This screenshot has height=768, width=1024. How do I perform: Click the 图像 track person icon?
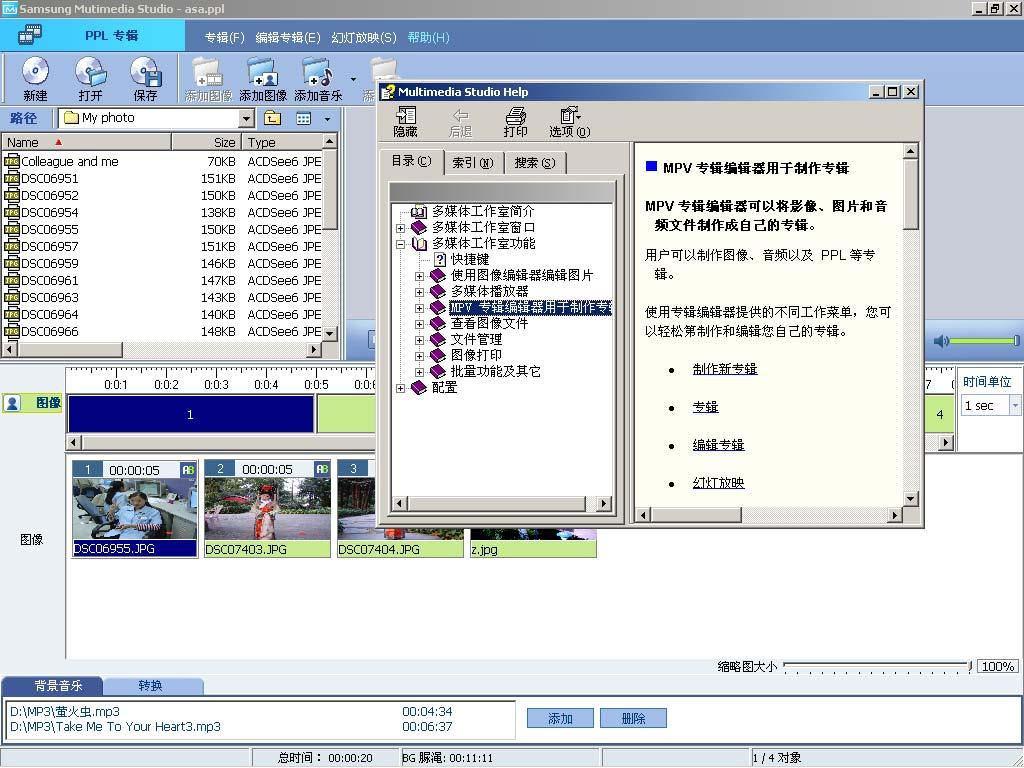point(12,403)
